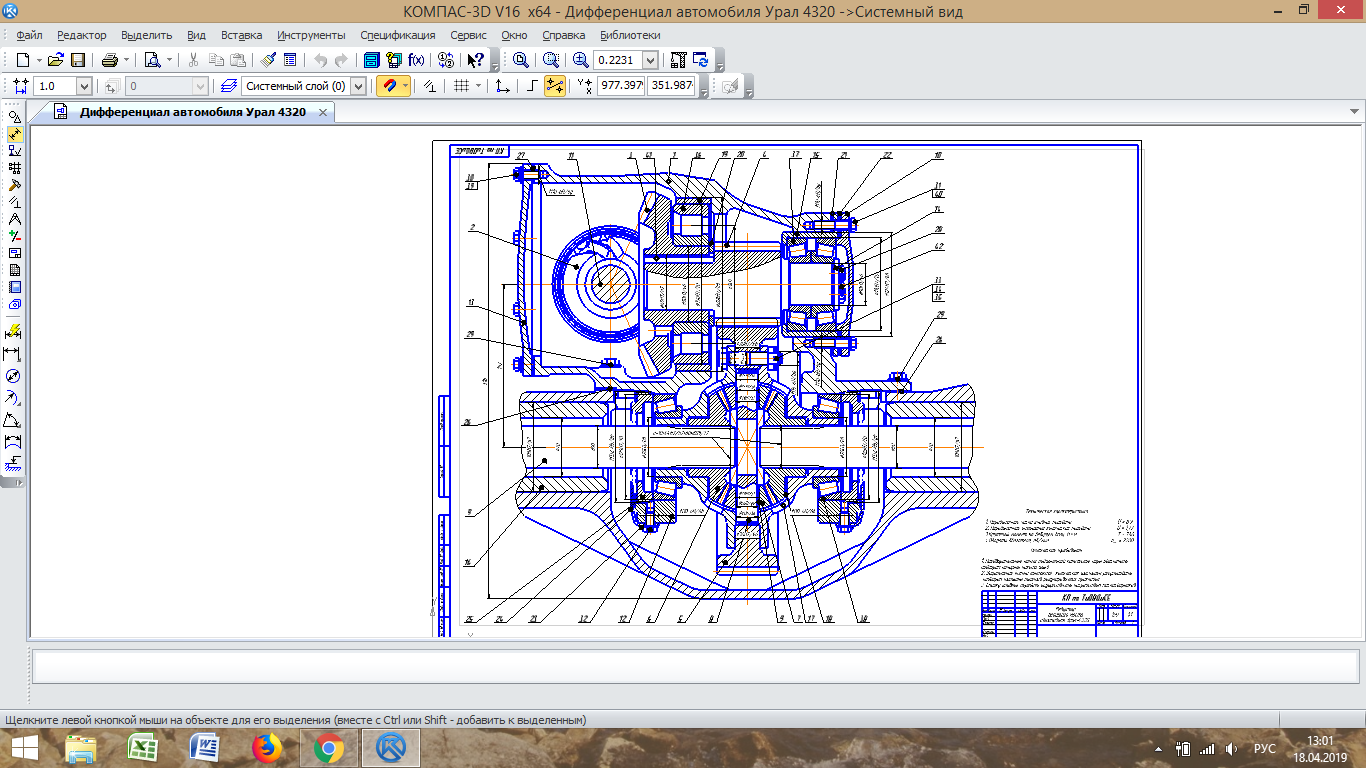This screenshot has height=768, width=1366.
Task: Expand the zoom scale 0.2231 dropdown
Action: point(651,60)
